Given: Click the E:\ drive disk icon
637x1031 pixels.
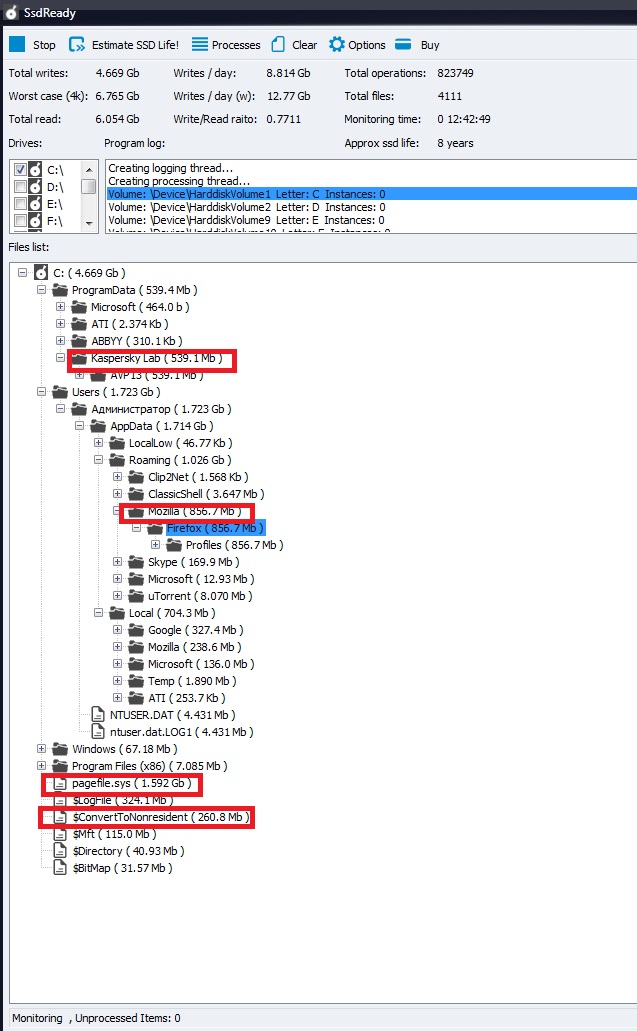Looking at the screenshot, I should coord(35,204).
